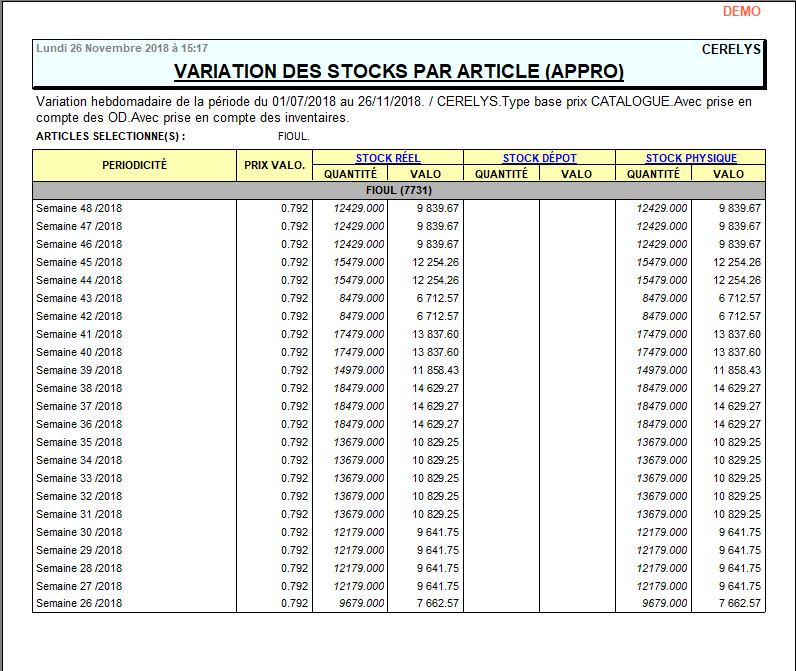
Task: Select QUANTITÉ header under STOCK PHYSIQUE
Action: (x=653, y=174)
